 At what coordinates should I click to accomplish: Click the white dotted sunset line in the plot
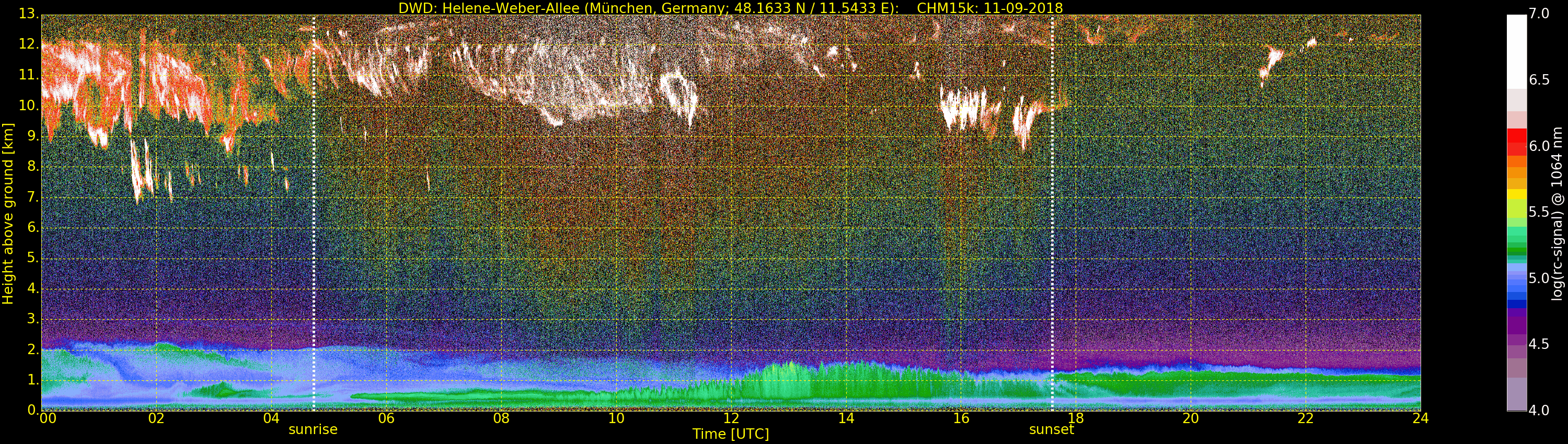tap(1052, 213)
